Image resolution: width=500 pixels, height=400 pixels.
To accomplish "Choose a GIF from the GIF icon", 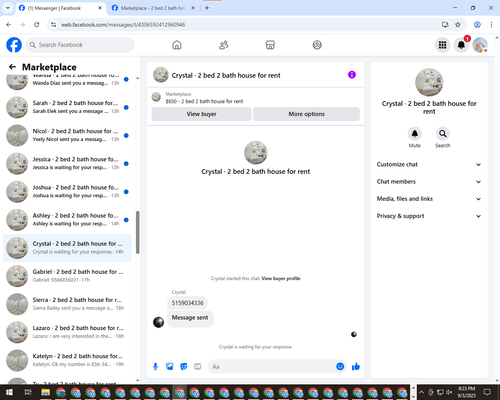I will point(198,367).
